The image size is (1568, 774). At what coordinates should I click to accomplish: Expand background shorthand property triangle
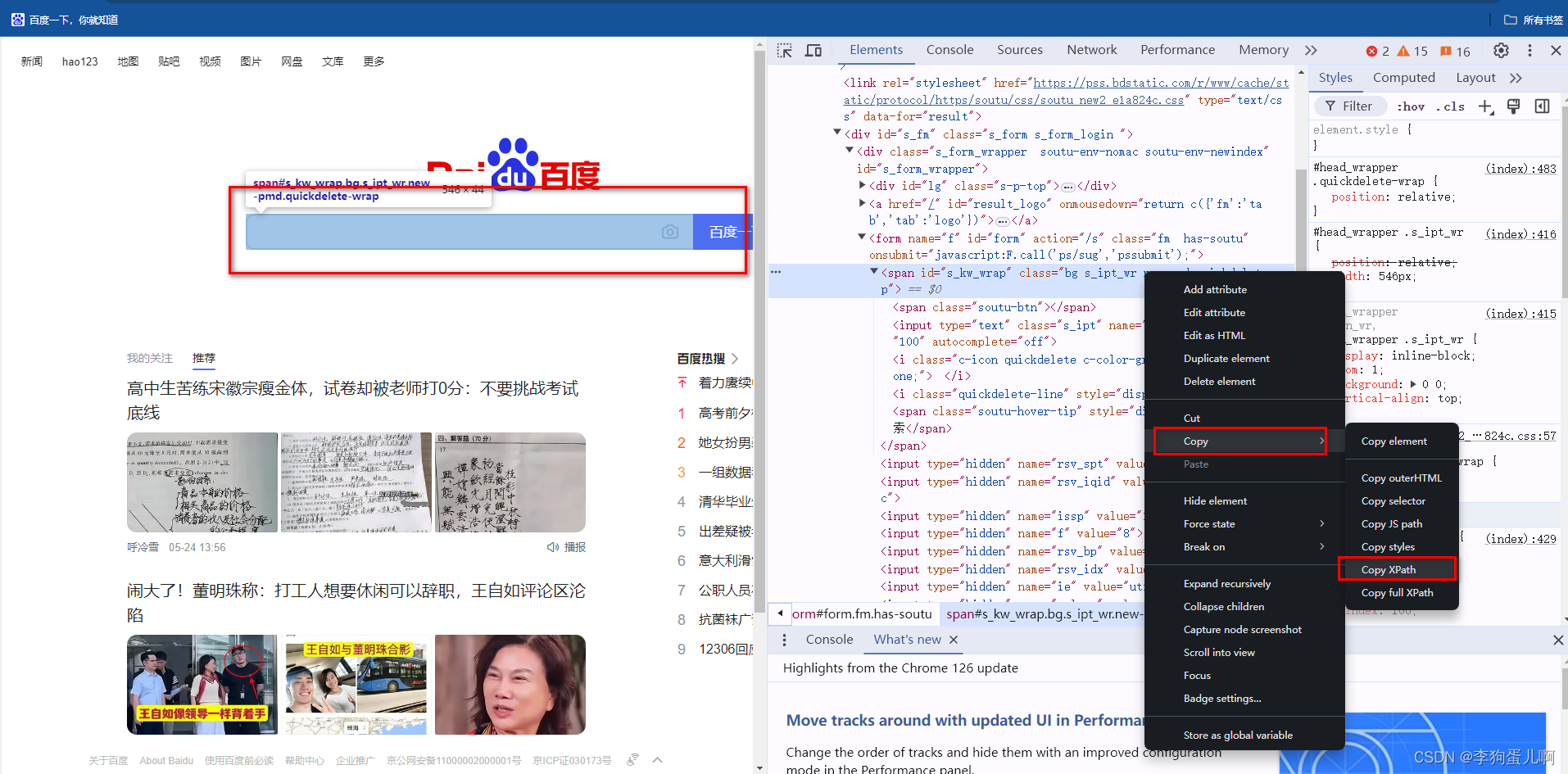(x=1412, y=383)
